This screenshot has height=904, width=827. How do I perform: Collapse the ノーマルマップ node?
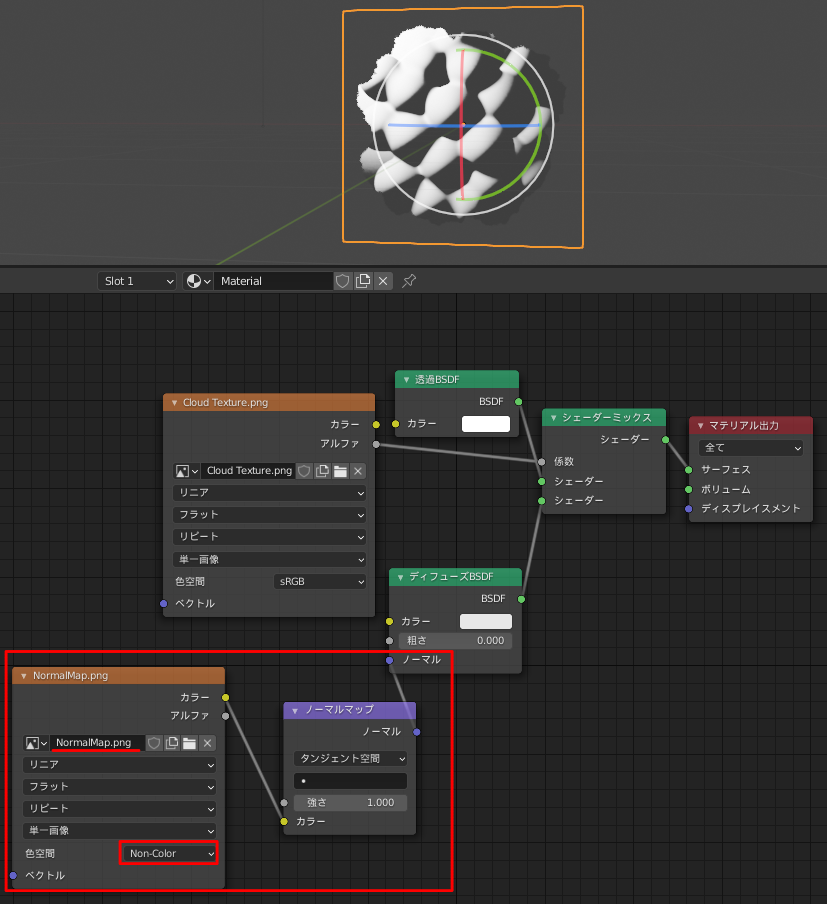pos(295,710)
